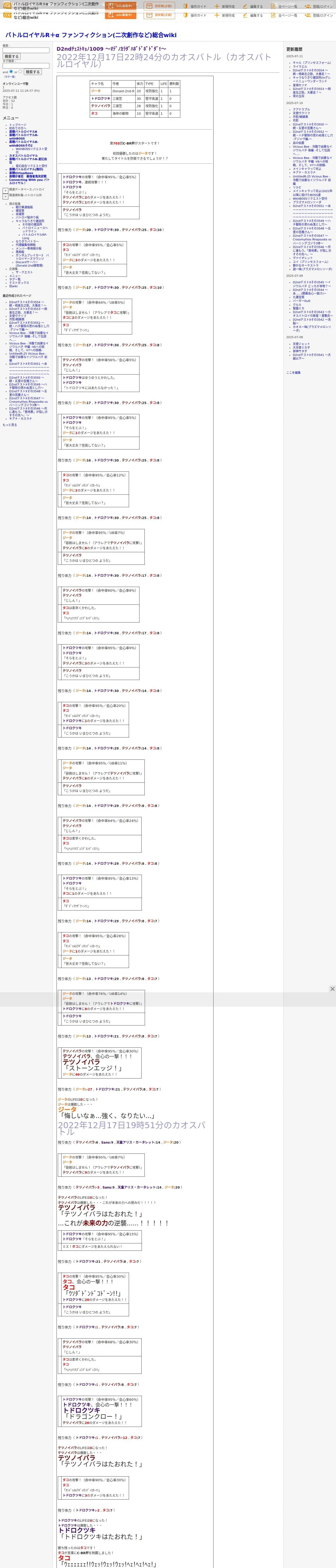Open テストボックス sidebar link
The image size is (336, 1568).
click(19, 283)
